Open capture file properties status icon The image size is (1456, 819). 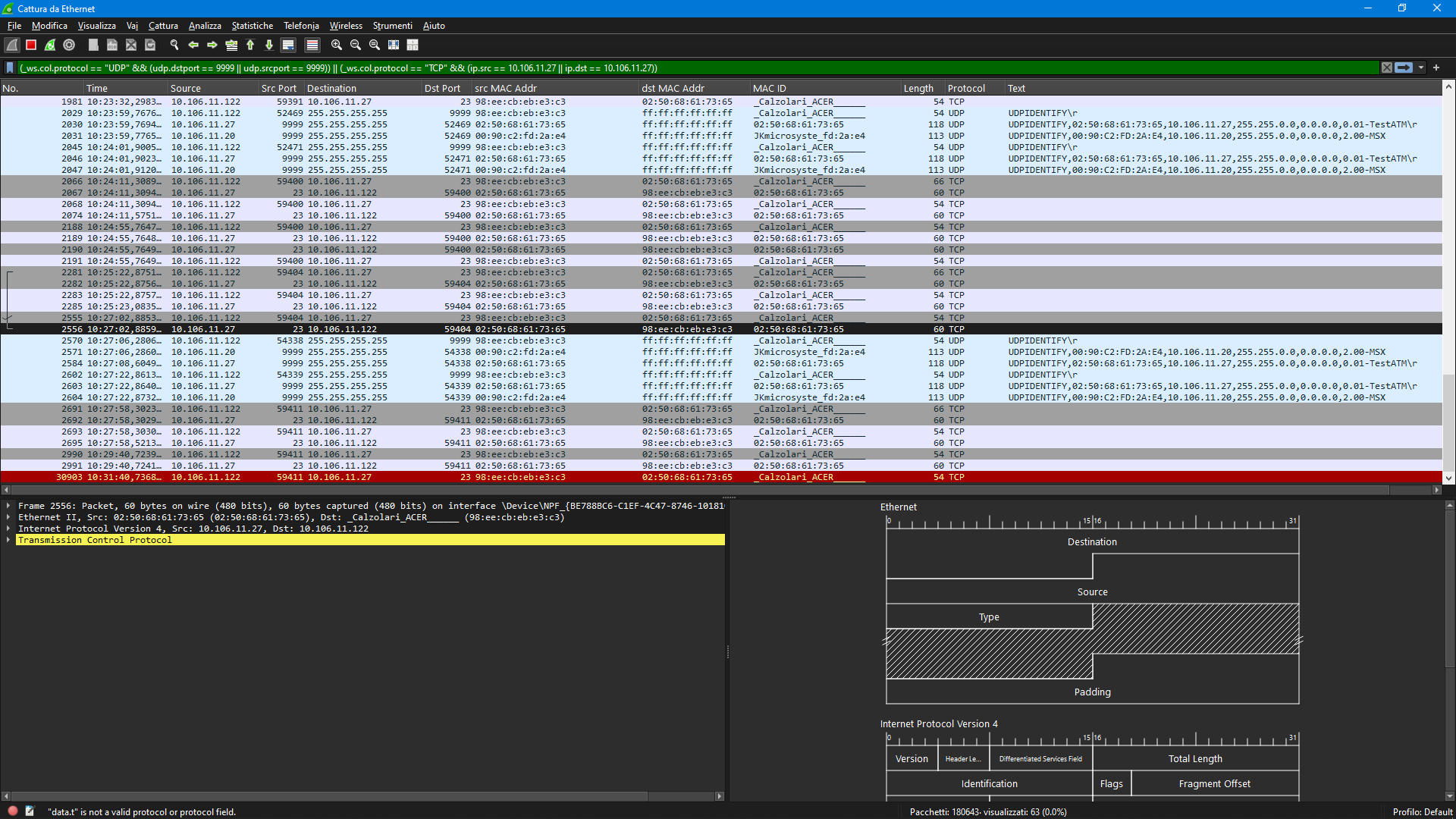click(30, 811)
